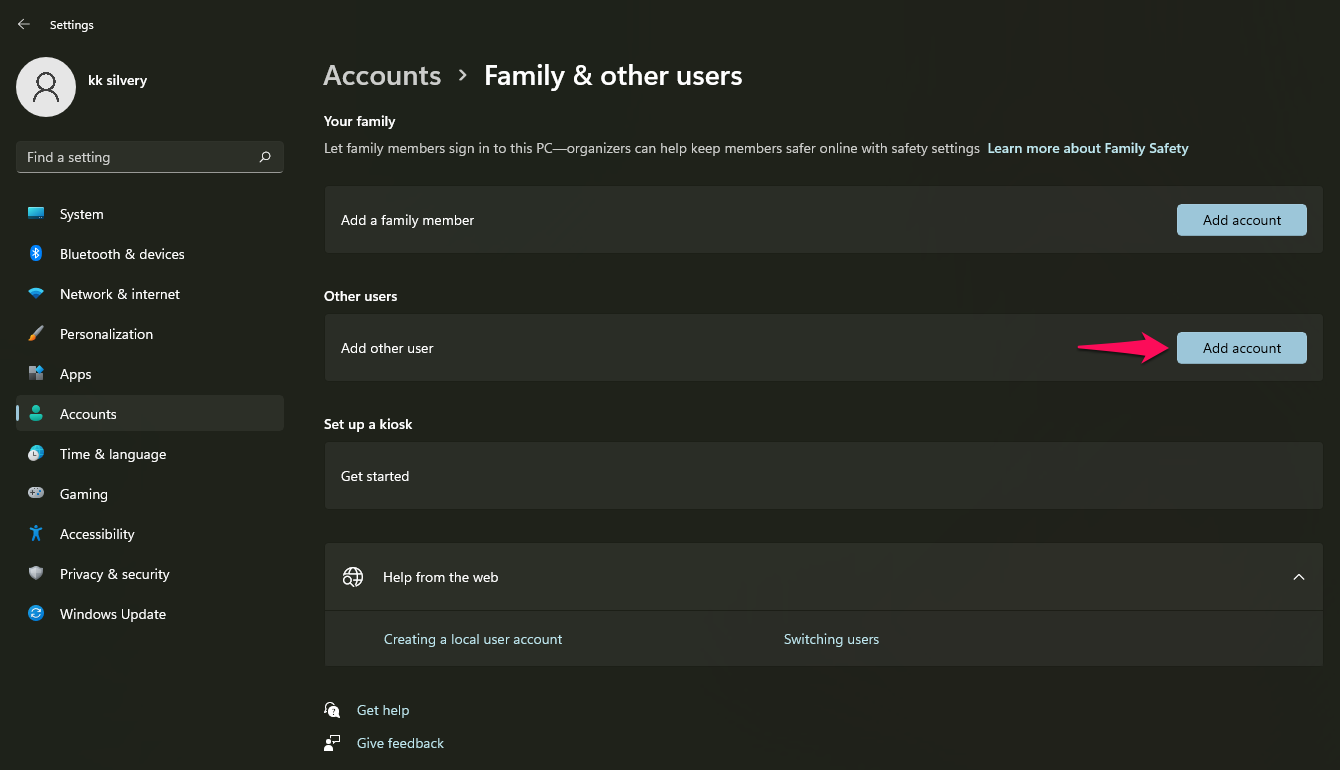Go back using the arrow at top left
The width and height of the screenshot is (1340, 770).
23,24
